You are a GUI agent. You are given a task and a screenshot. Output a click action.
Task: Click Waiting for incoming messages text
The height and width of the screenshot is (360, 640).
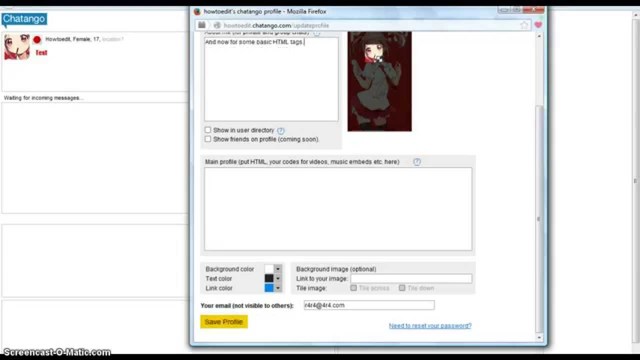point(43,98)
